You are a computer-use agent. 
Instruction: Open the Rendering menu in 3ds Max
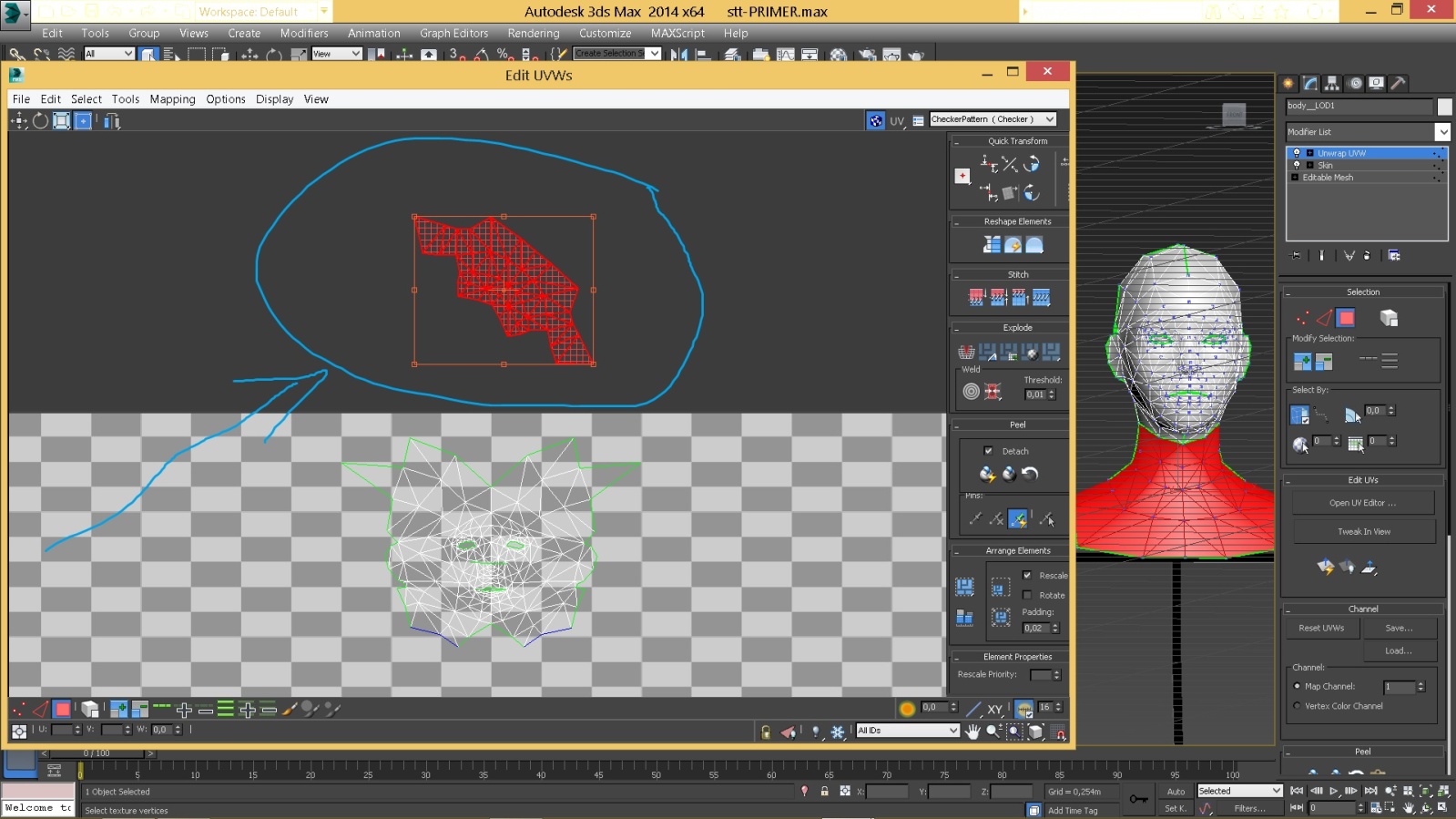click(534, 33)
